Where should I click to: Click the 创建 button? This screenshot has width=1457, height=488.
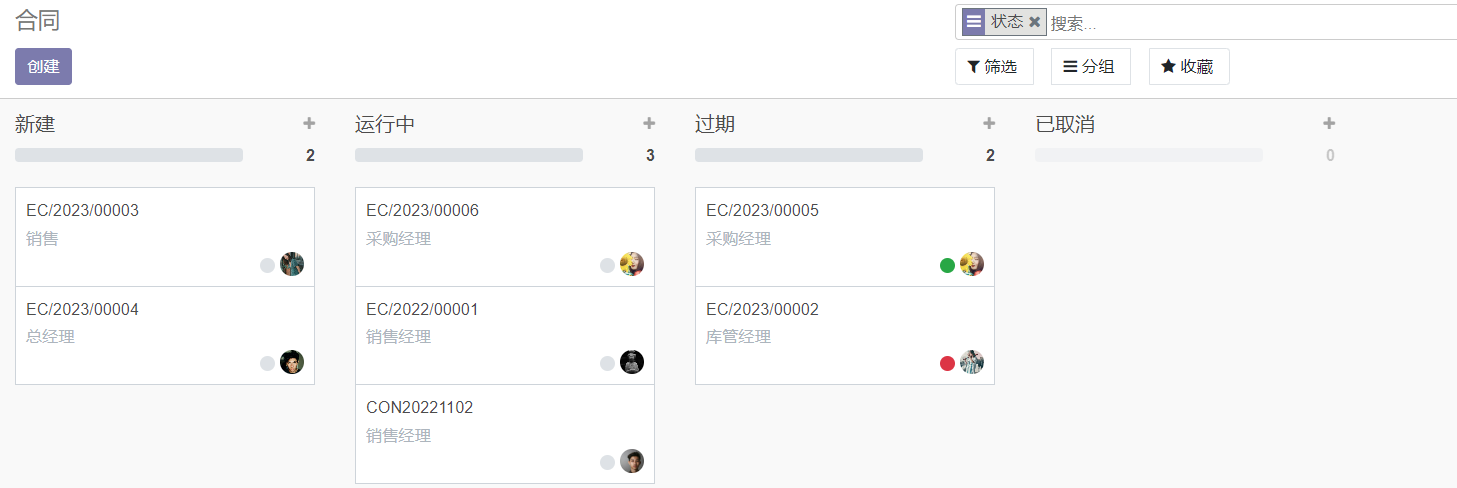click(x=43, y=67)
